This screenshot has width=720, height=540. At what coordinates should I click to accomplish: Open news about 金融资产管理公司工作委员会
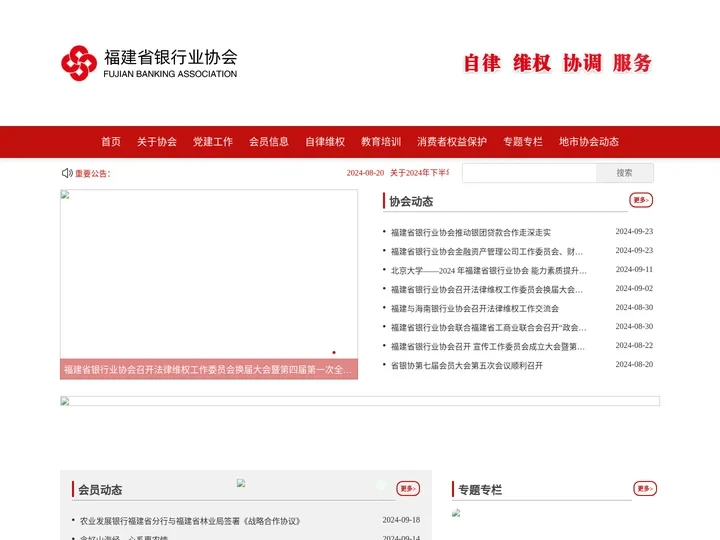click(487, 252)
